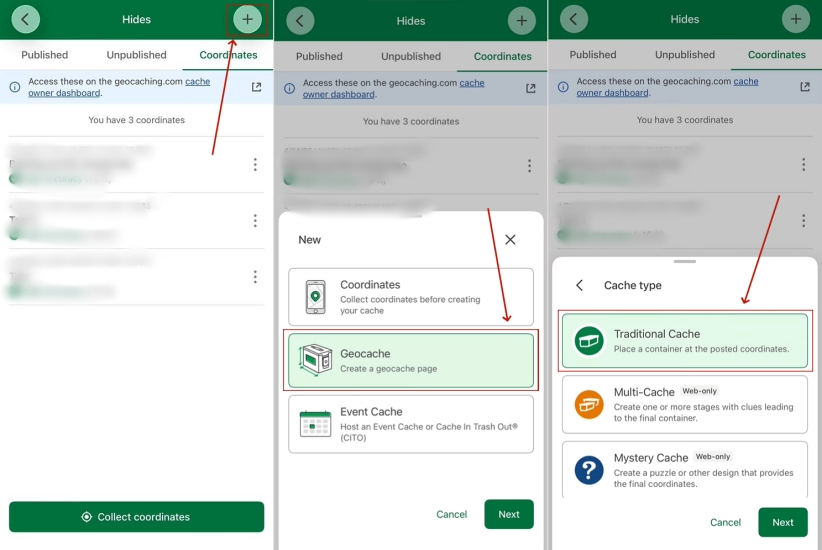Open the visible kebab menu on the middle screen list

(x=529, y=166)
